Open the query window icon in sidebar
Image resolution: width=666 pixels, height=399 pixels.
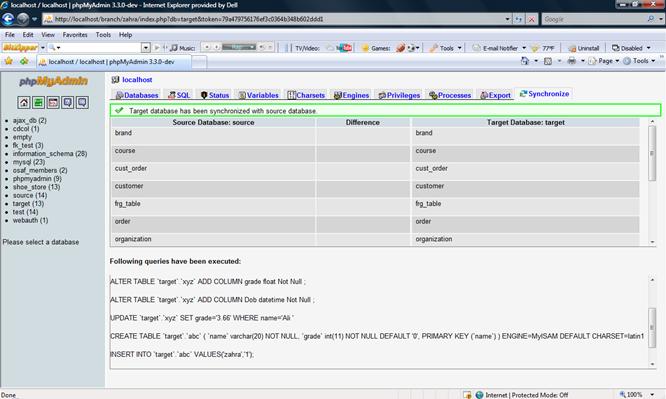tap(53, 102)
